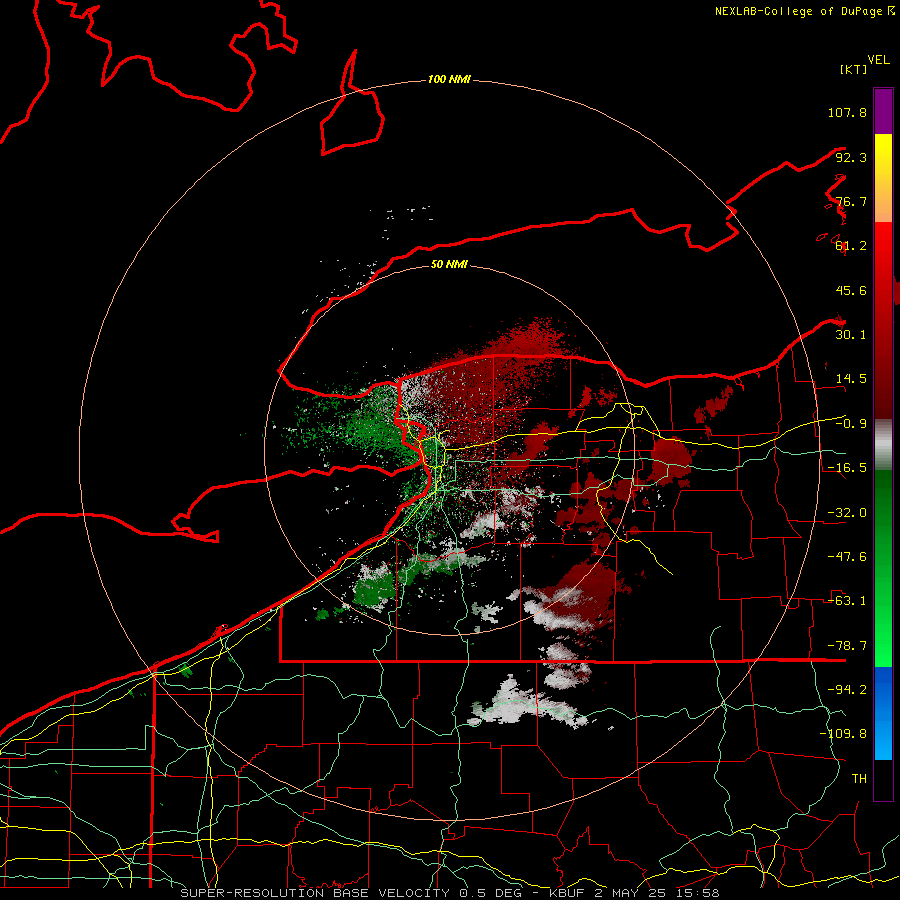
Task: Click the [KT] units label
Action: pyautogui.click(x=853, y=69)
